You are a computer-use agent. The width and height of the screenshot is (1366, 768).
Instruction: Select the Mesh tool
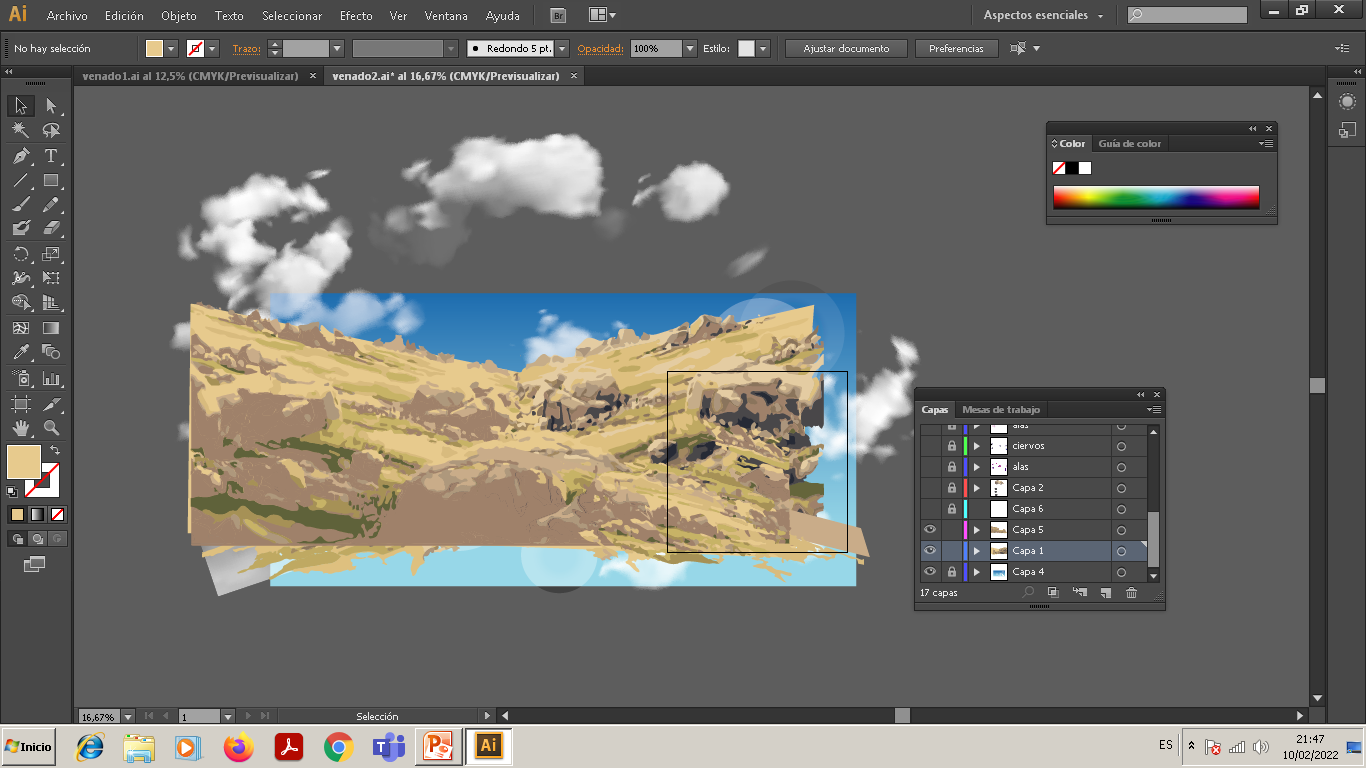click(x=20, y=328)
